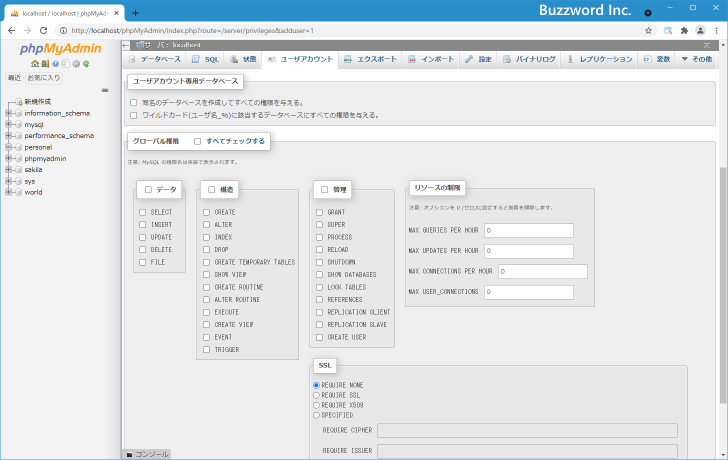The height and width of the screenshot is (460, 728).
Task: Switch to the インポート tab
Action: point(431,59)
